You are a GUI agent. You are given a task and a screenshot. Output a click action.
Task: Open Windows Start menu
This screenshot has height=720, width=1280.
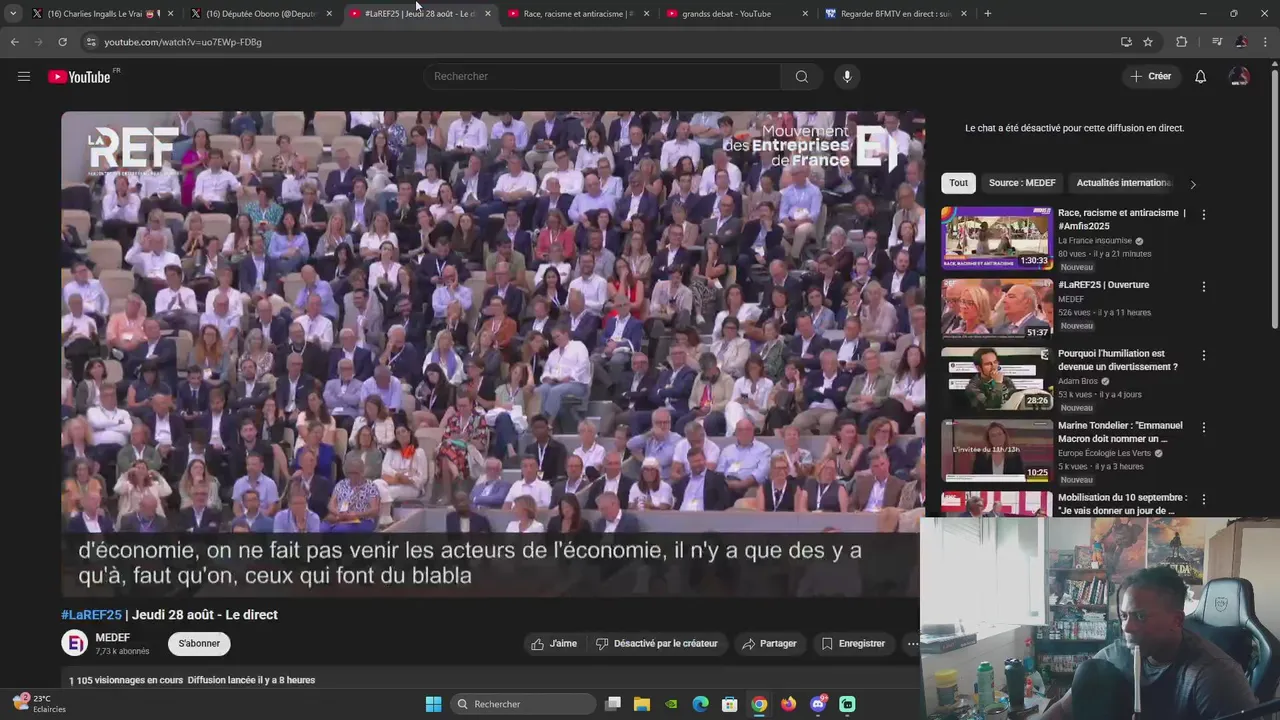433,704
